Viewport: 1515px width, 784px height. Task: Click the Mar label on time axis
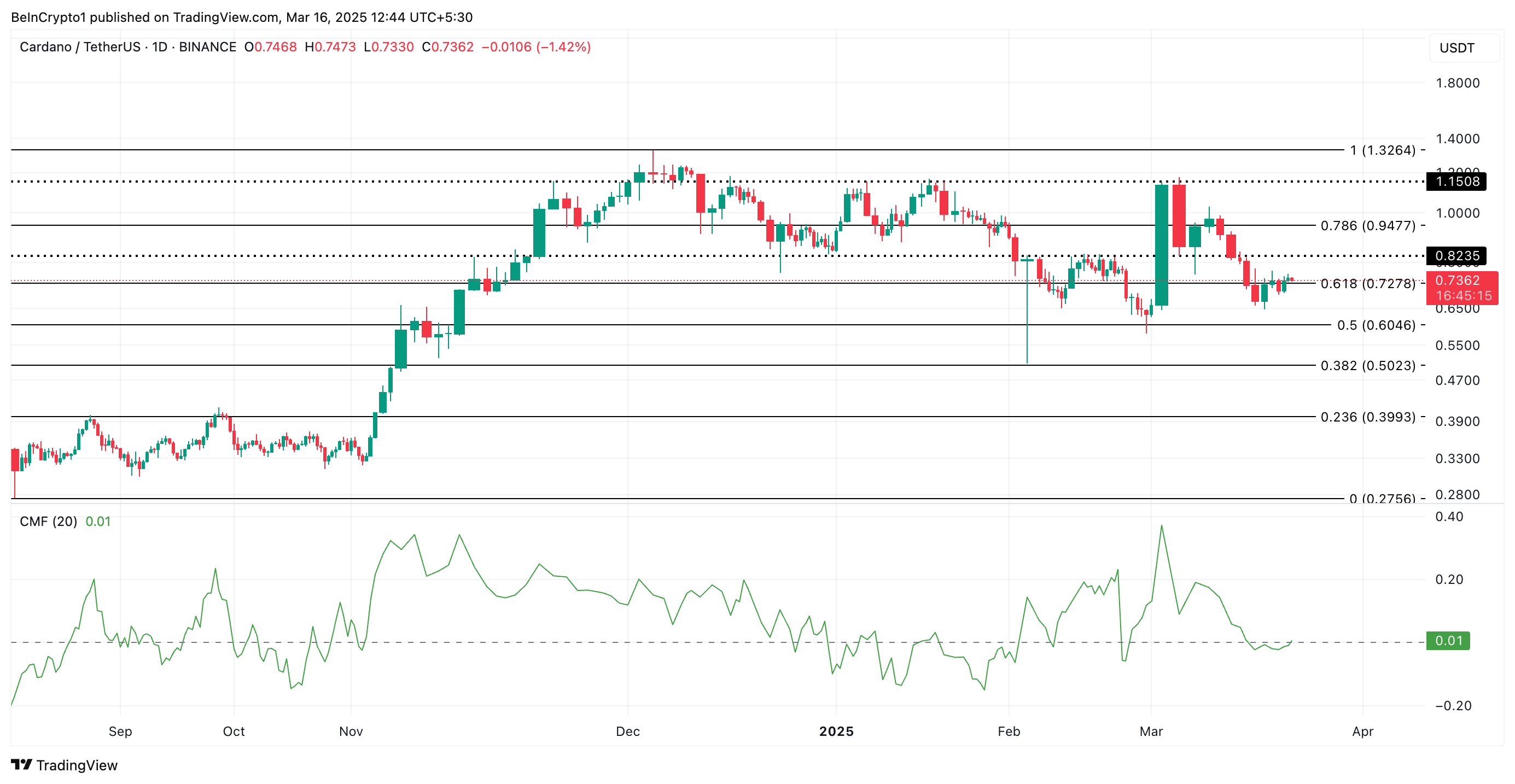pos(1151,731)
